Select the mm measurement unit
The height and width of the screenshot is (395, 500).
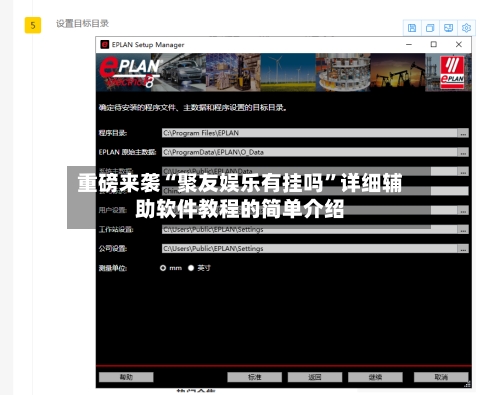click(163, 268)
